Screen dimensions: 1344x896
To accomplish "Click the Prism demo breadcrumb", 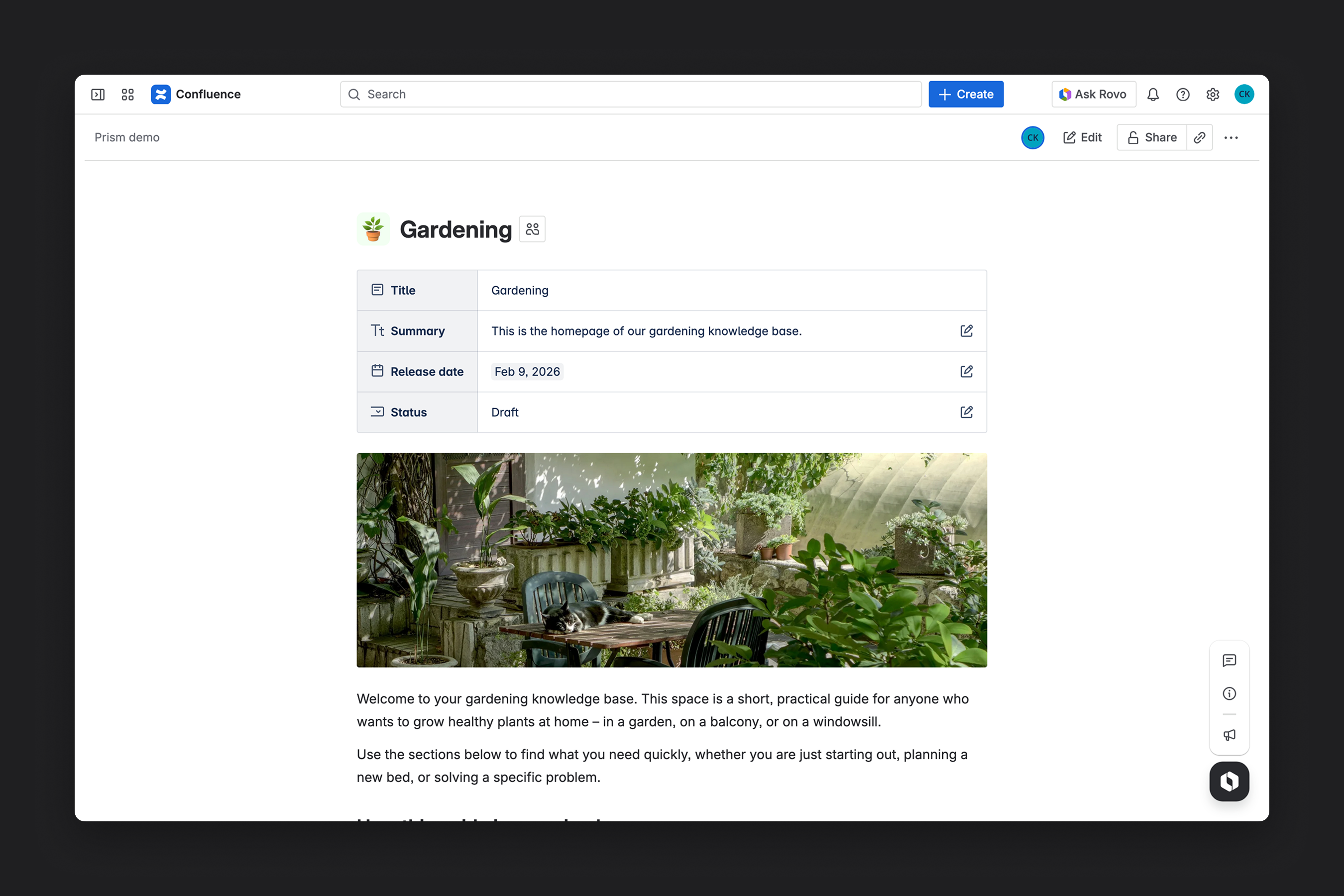I will [x=127, y=137].
